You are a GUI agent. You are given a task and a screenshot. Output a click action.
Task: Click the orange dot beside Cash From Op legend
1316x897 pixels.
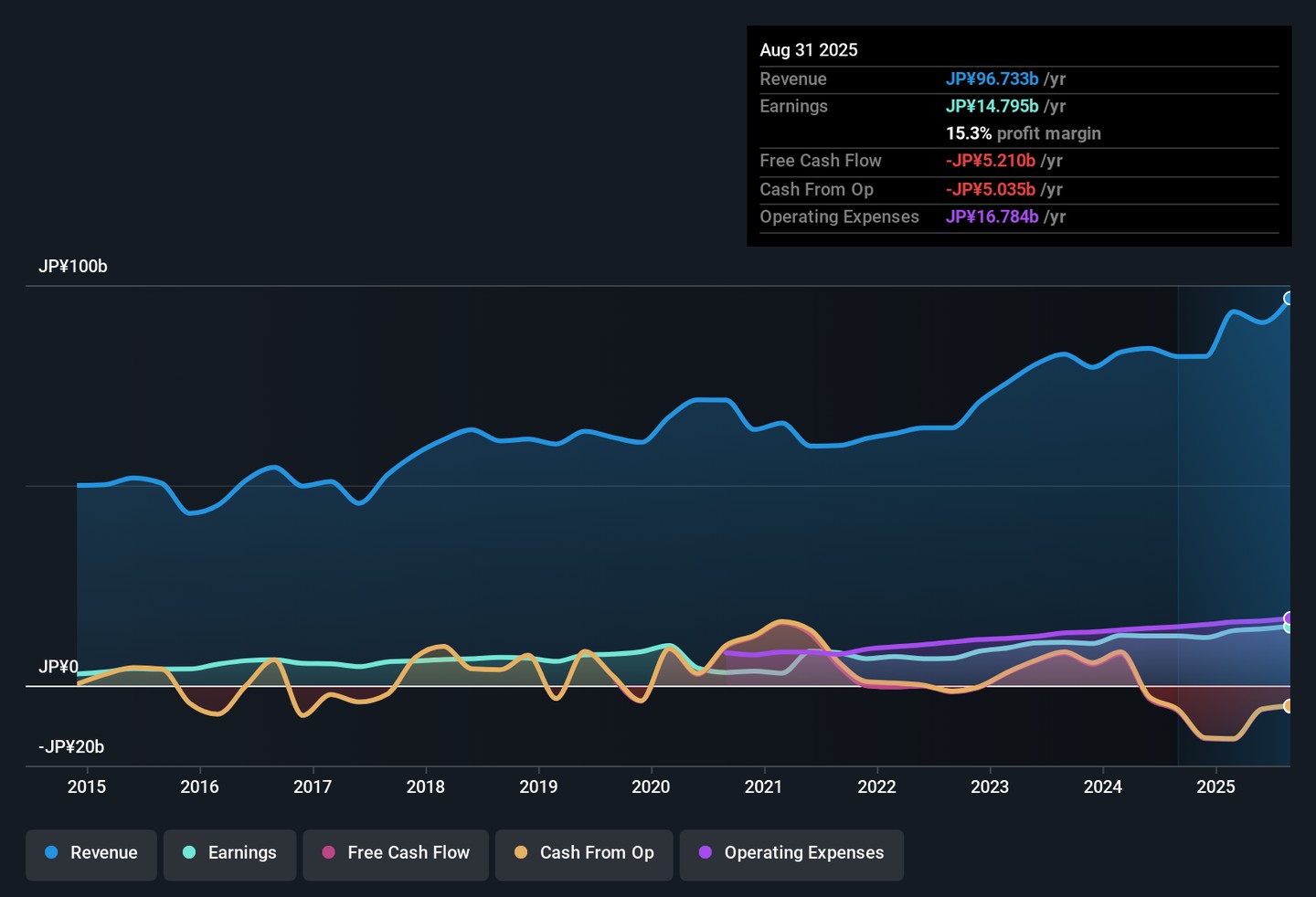pos(521,852)
